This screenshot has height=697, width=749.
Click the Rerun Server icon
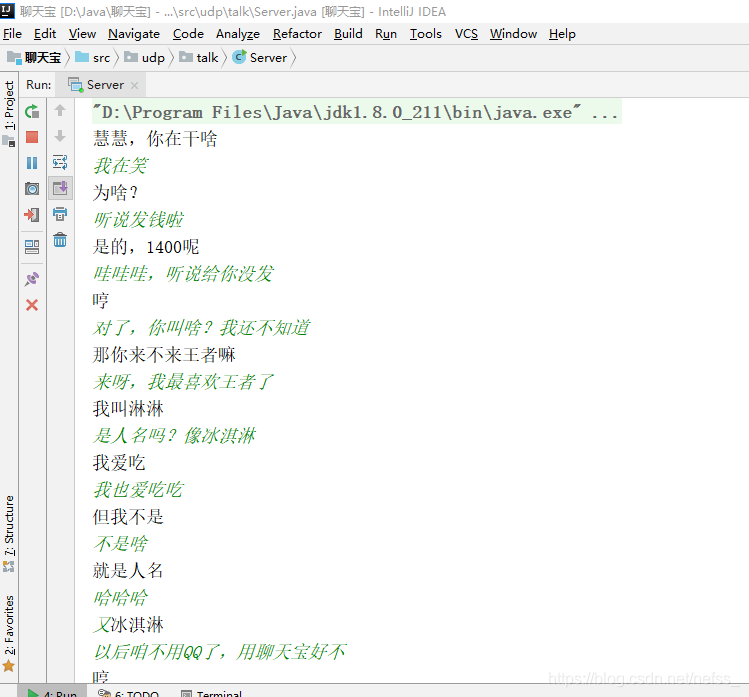[x=32, y=111]
